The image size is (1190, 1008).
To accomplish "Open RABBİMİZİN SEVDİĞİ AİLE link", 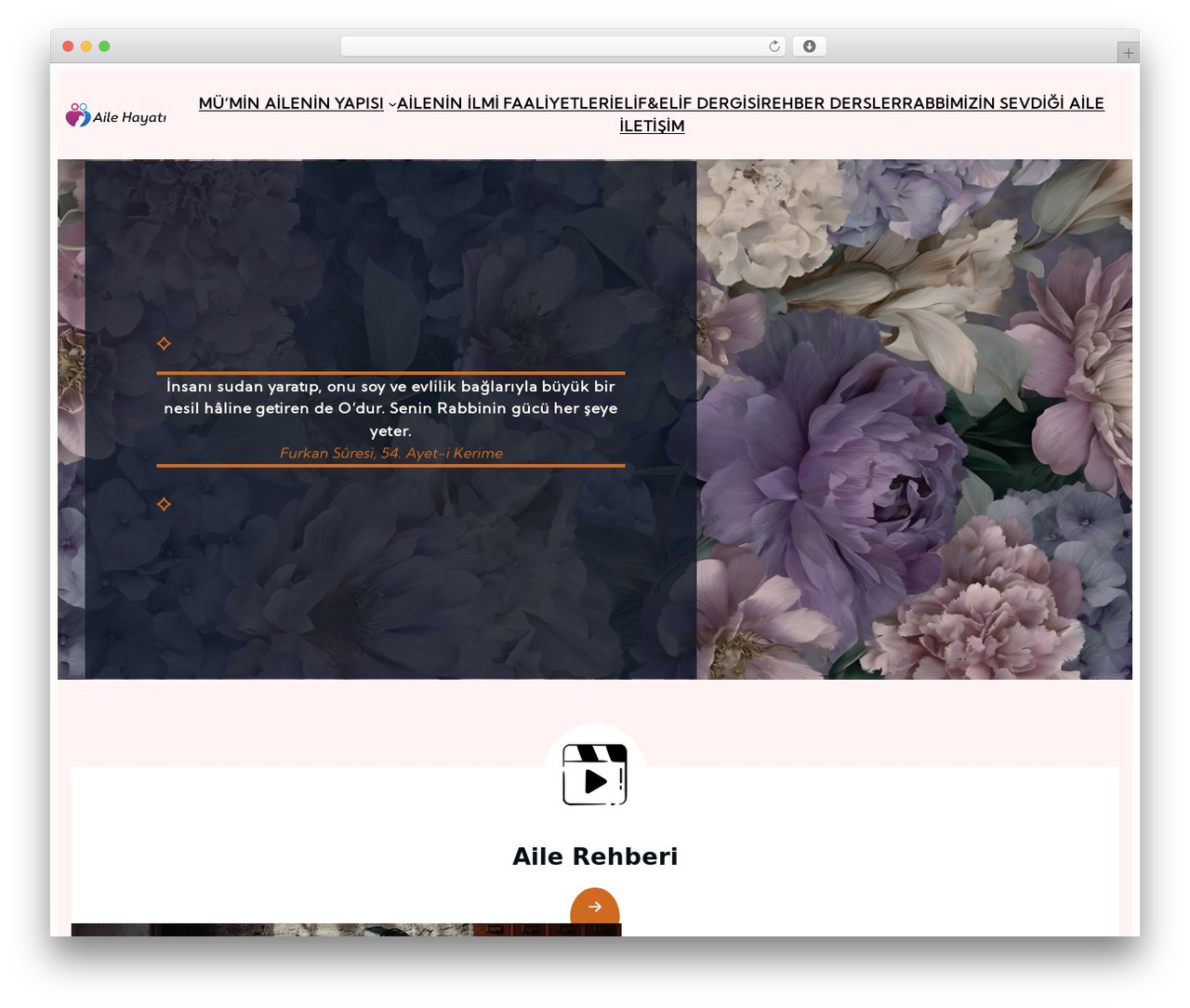I will point(1003,103).
